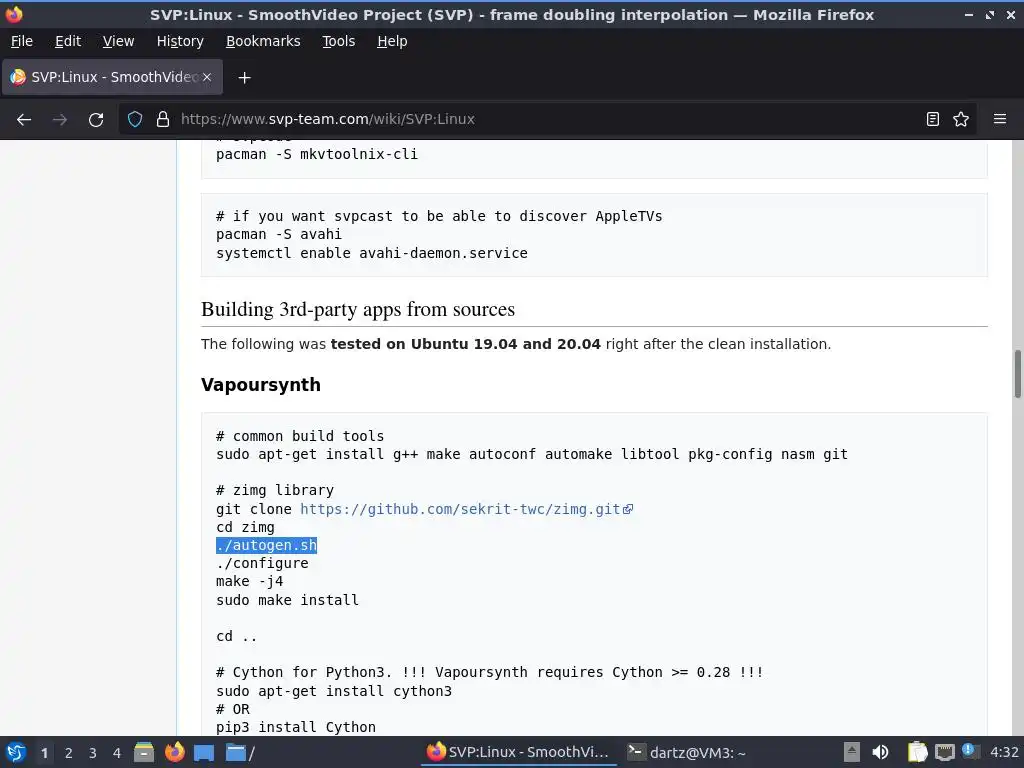Open the zimg.git GitHub link
The image size is (1024, 768).
point(466,509)
